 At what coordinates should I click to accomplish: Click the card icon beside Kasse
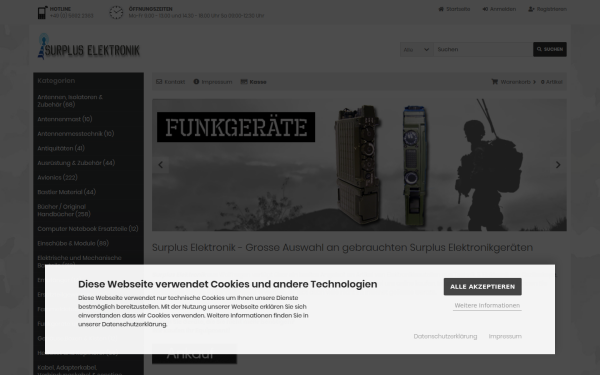244,82
